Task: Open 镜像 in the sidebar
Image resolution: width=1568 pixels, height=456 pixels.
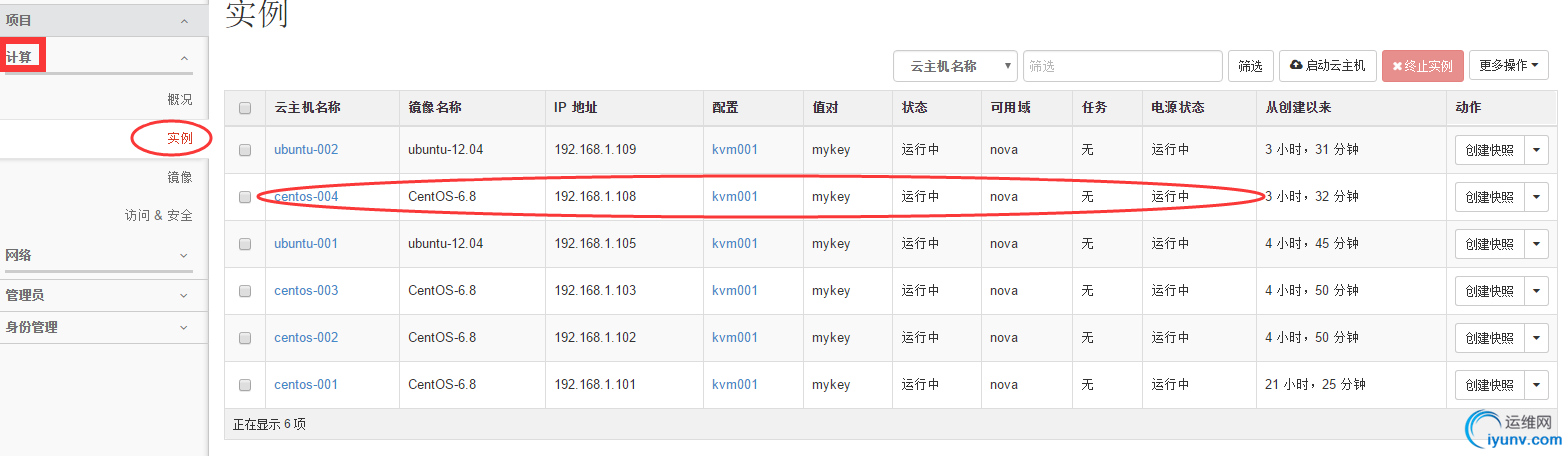Action: (180, 177)
